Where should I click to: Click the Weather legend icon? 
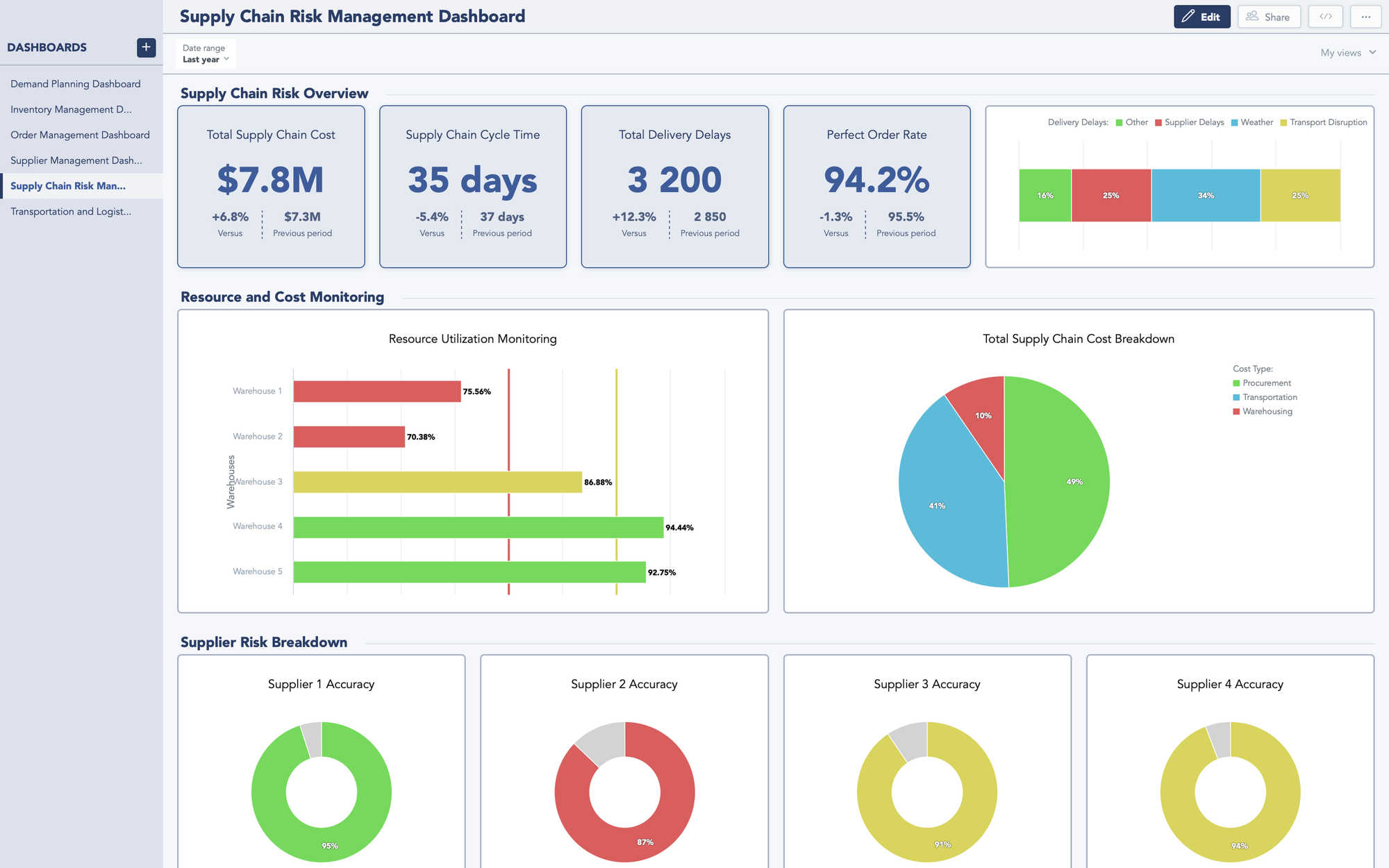(x=1233, y=122)
